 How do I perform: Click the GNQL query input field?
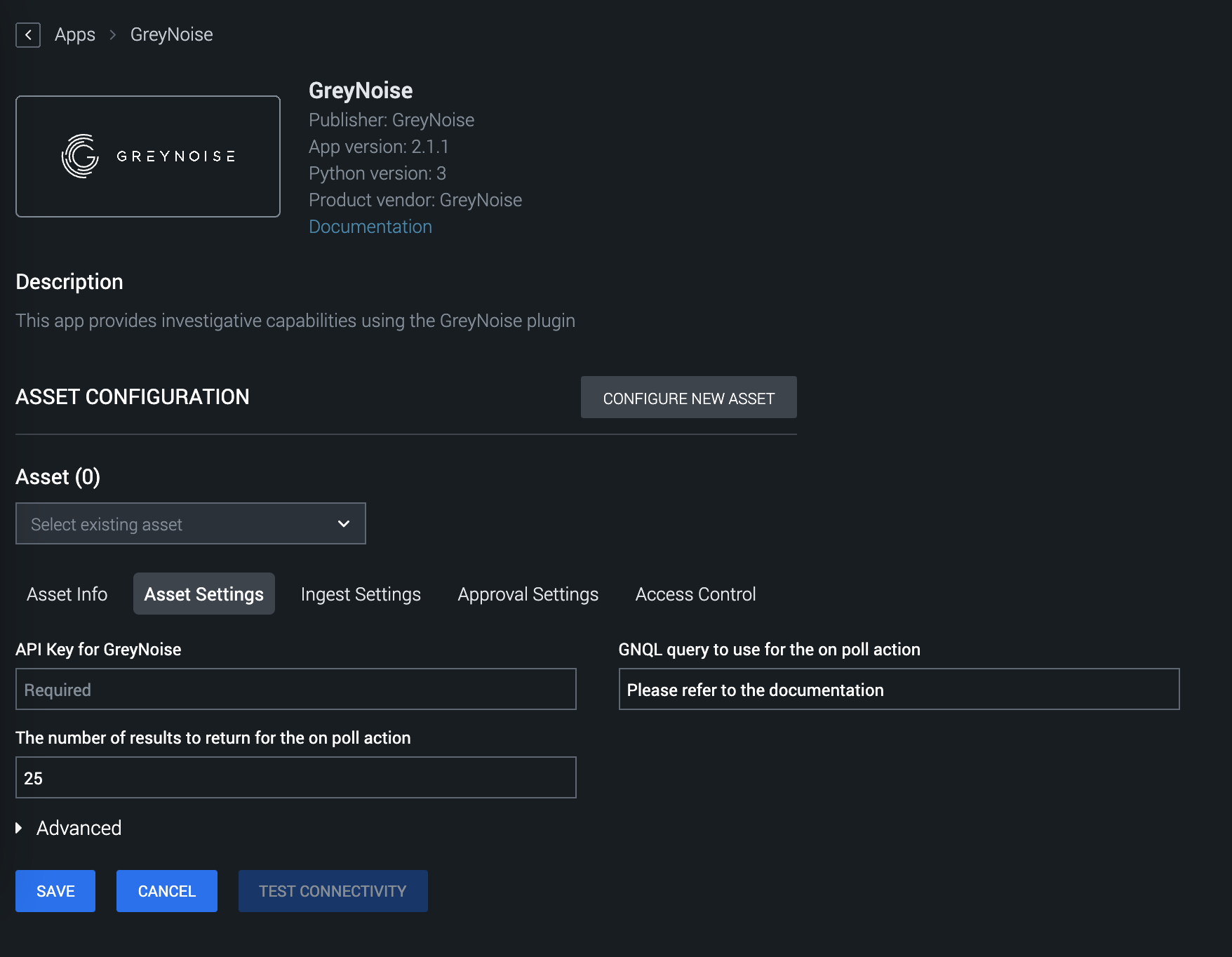point(899,689)
